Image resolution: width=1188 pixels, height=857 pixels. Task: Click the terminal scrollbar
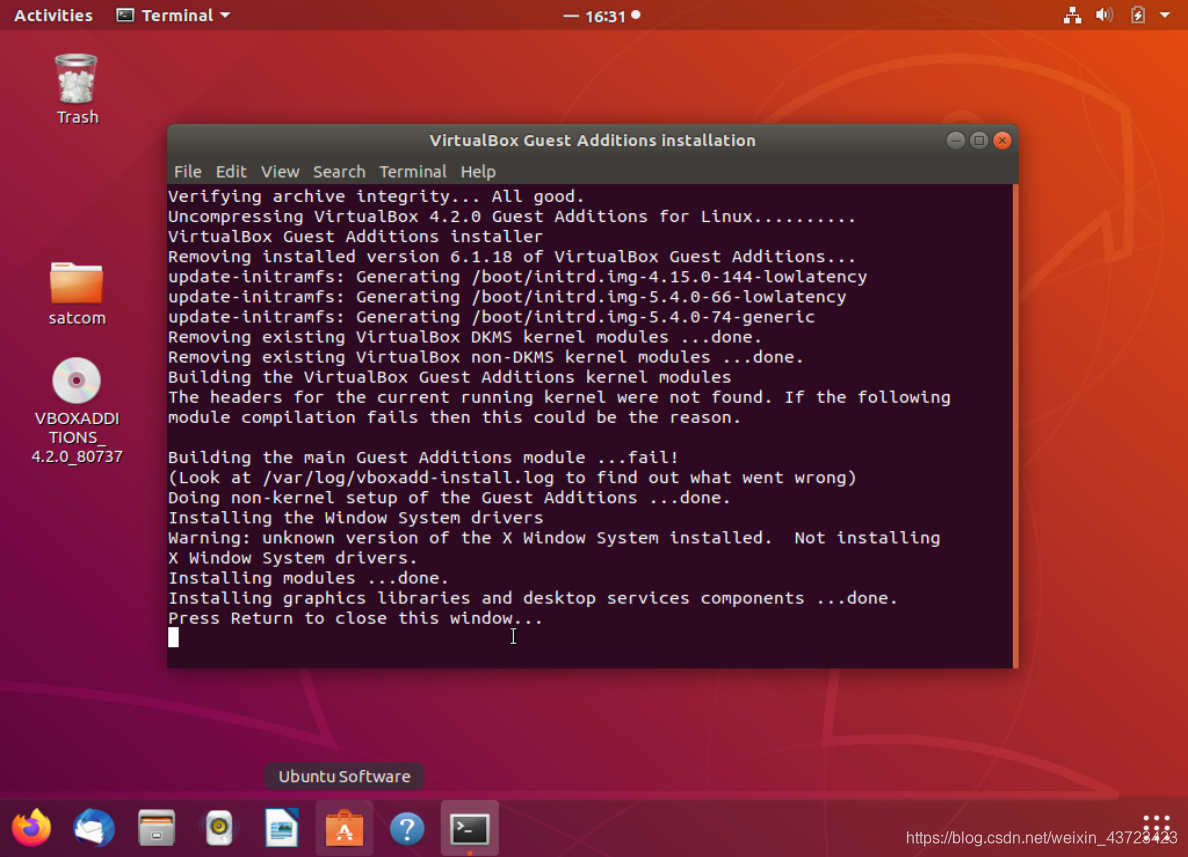coord(1015,425)
